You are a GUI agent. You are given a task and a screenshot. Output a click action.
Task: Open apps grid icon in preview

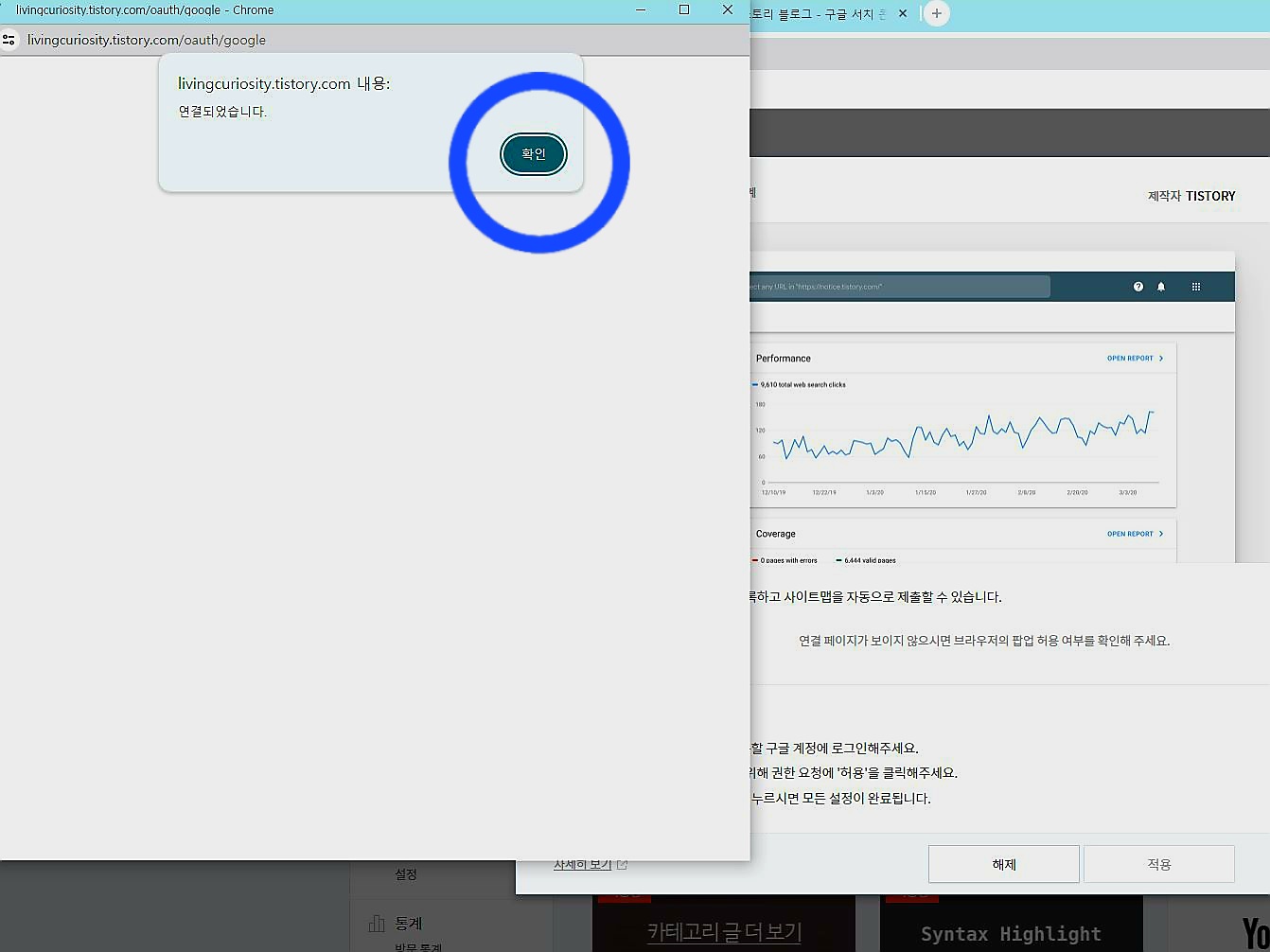(x=1196, y=287)
